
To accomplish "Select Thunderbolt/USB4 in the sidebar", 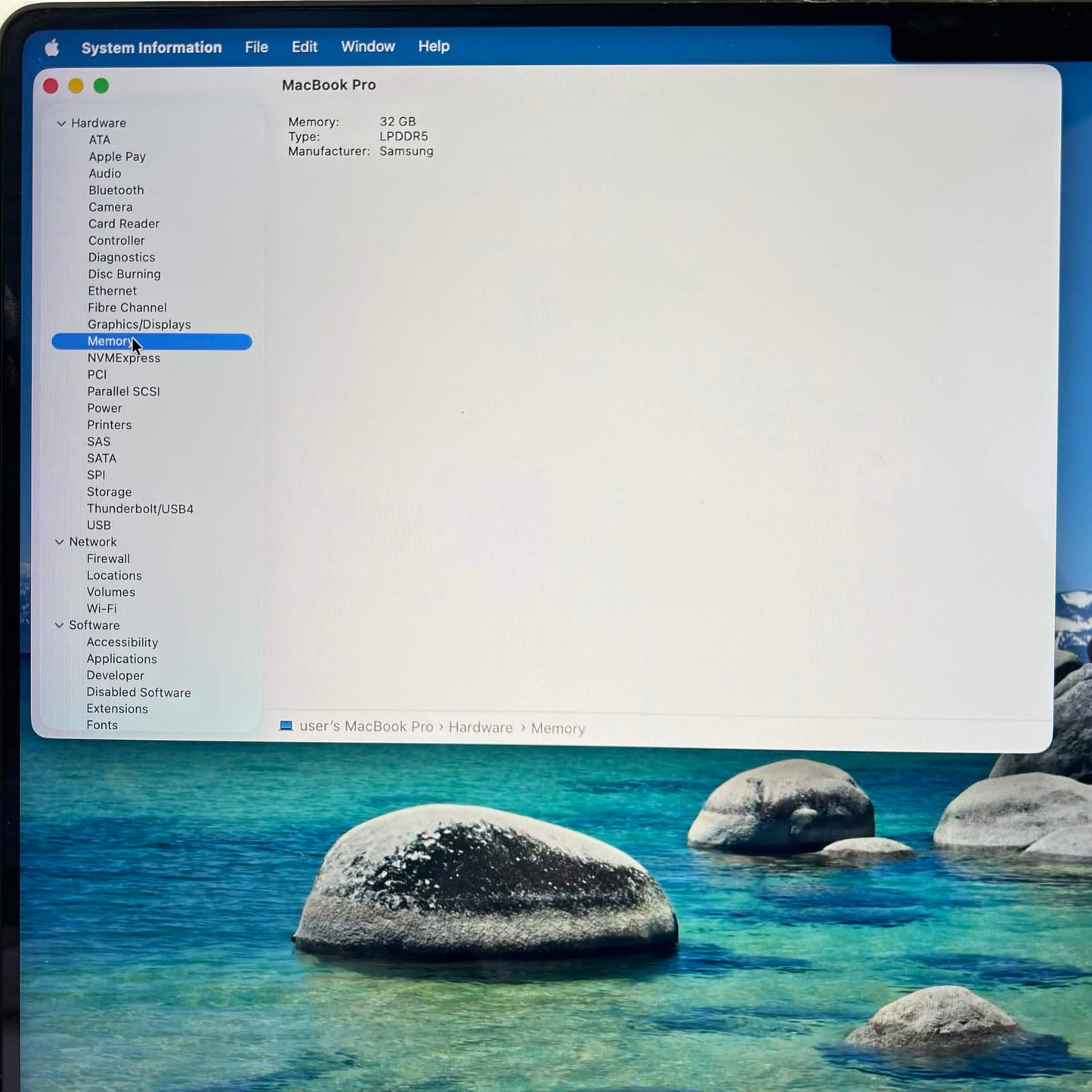I will (x=141, y=509).
